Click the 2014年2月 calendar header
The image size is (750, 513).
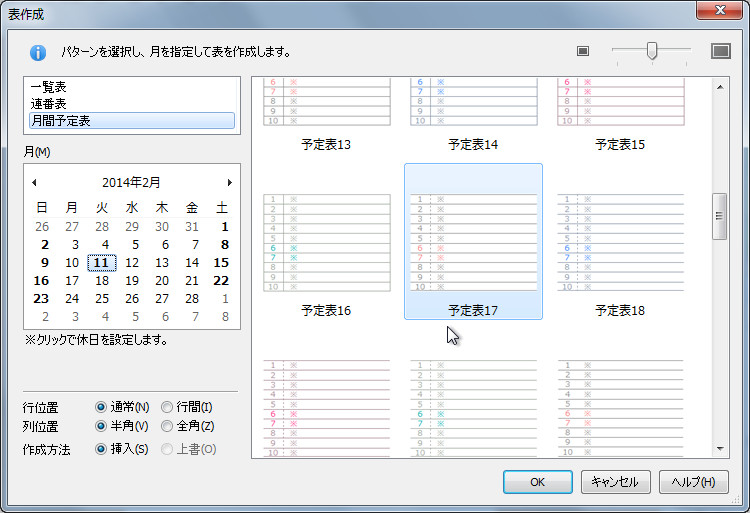click(131, 182)
